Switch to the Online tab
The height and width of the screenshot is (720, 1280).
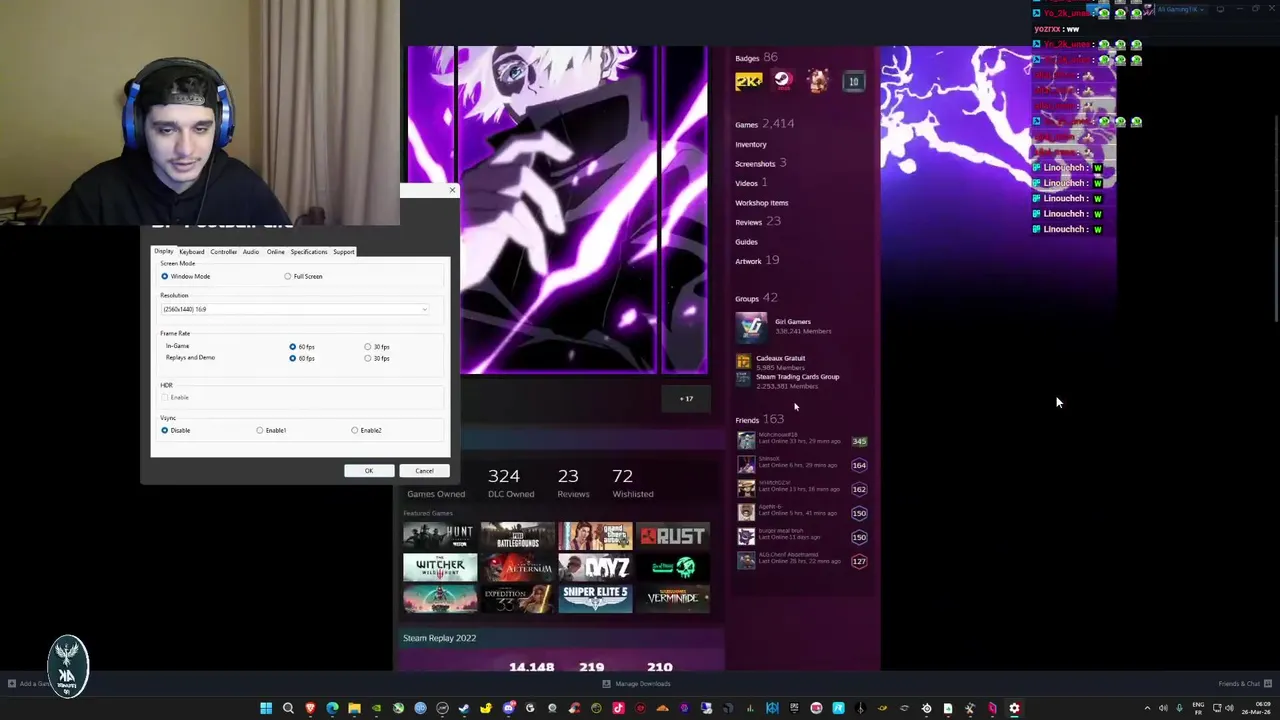[x=276, y=252]
